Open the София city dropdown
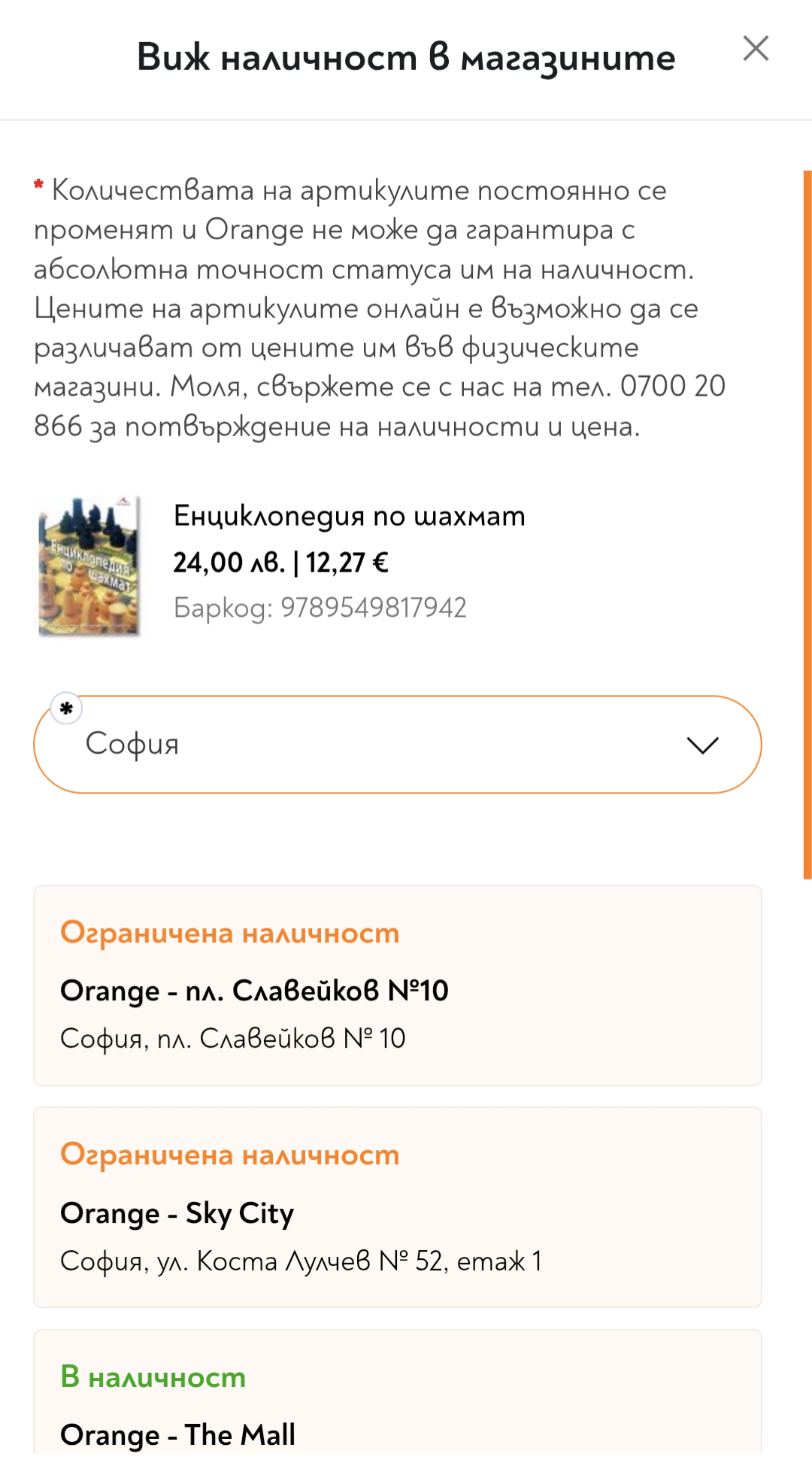Screen dimensions: 812x1478 (x=397, y=744)
